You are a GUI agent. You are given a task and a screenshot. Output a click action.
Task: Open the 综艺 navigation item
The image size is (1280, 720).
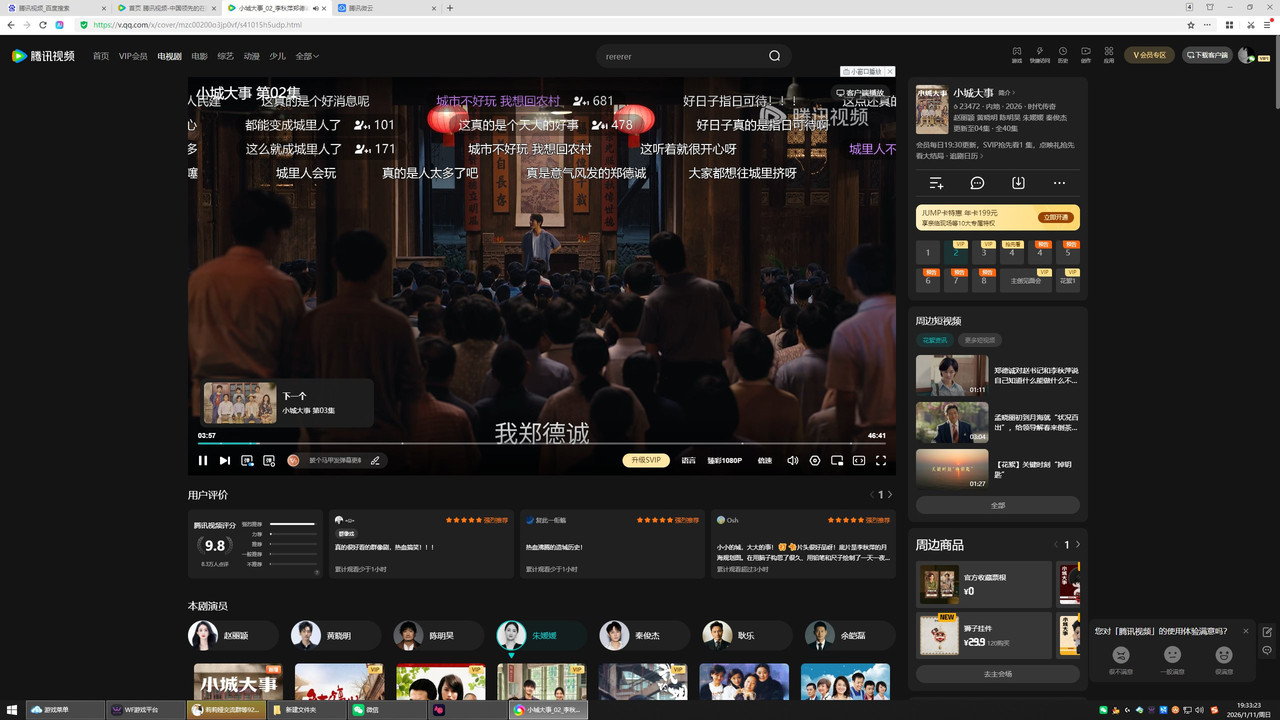click(x=226, y=56)
